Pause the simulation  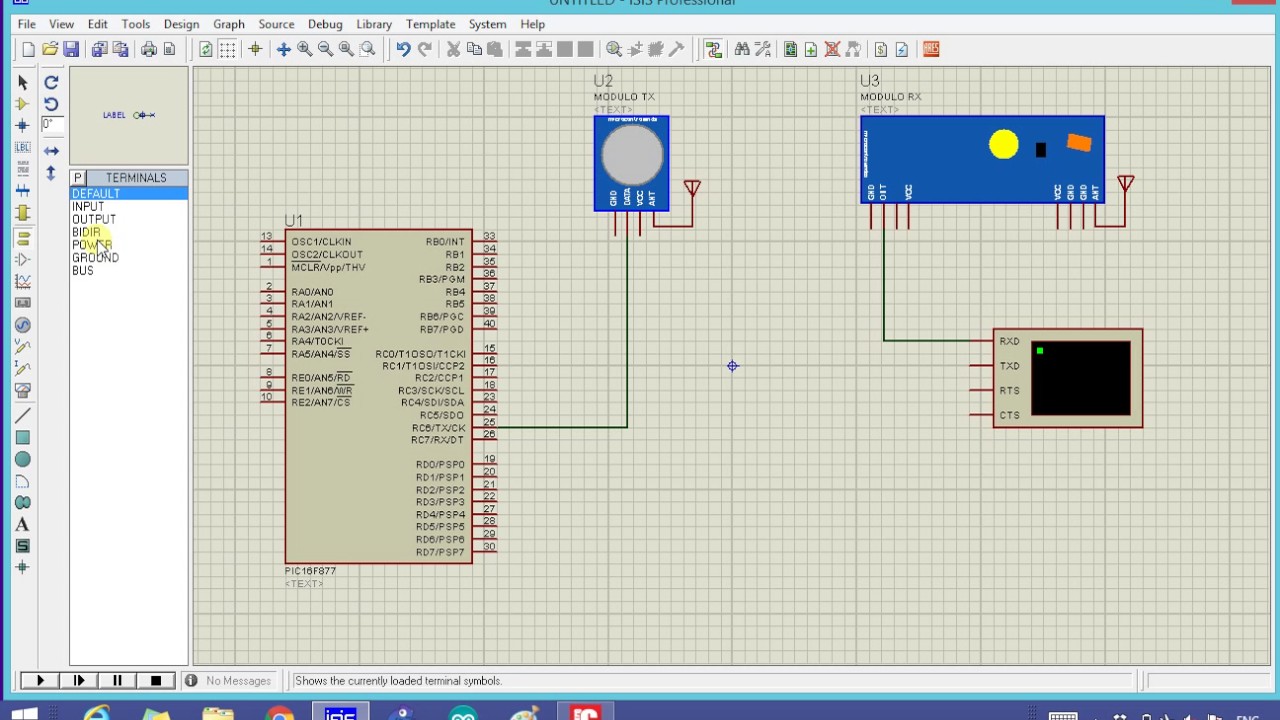point(117,681)
